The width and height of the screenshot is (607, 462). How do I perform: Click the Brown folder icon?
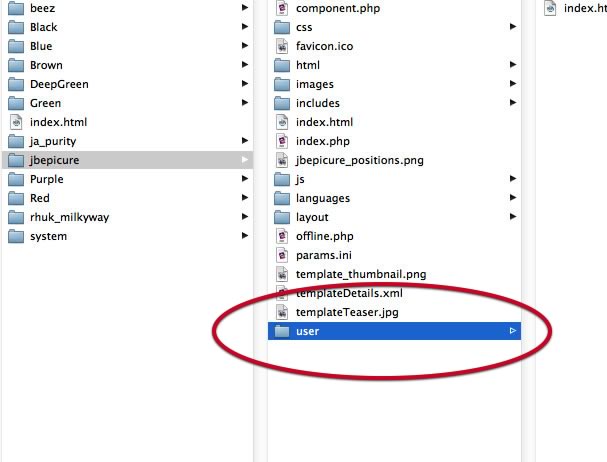coord(16,65)
